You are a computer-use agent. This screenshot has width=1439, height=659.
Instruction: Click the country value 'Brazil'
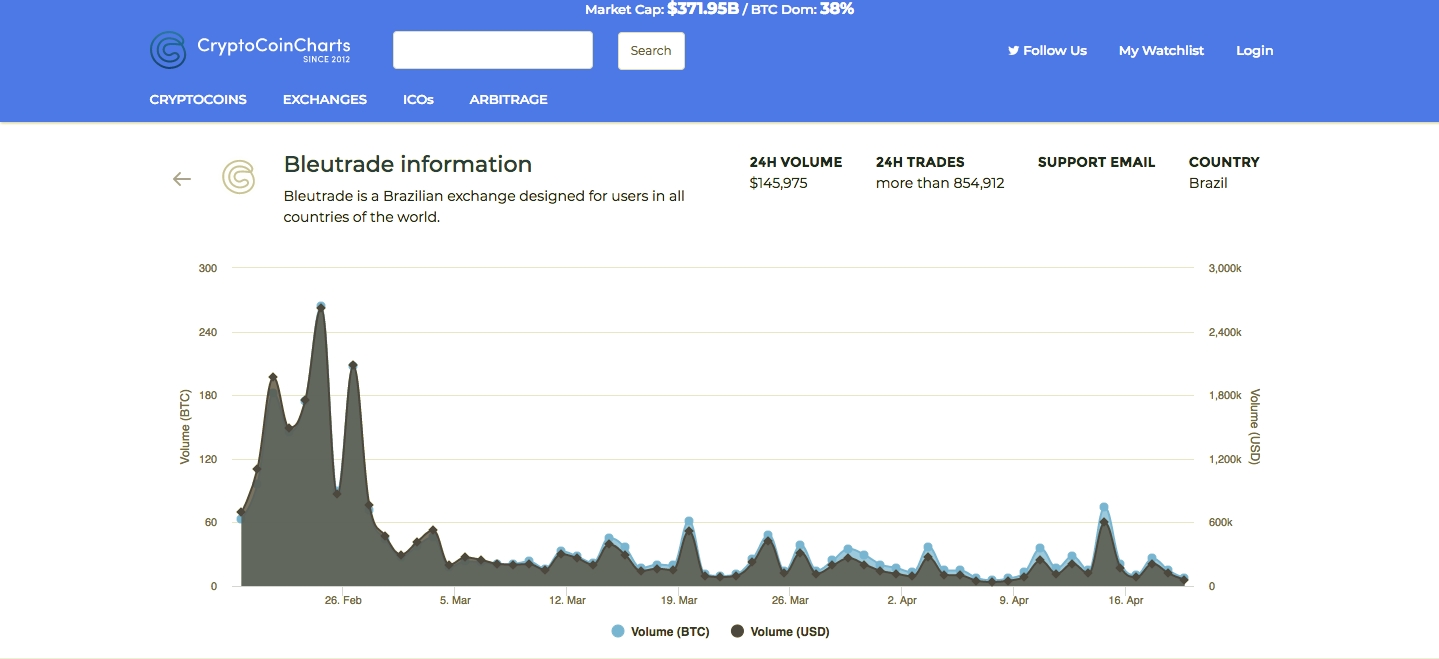point(1208,183)
